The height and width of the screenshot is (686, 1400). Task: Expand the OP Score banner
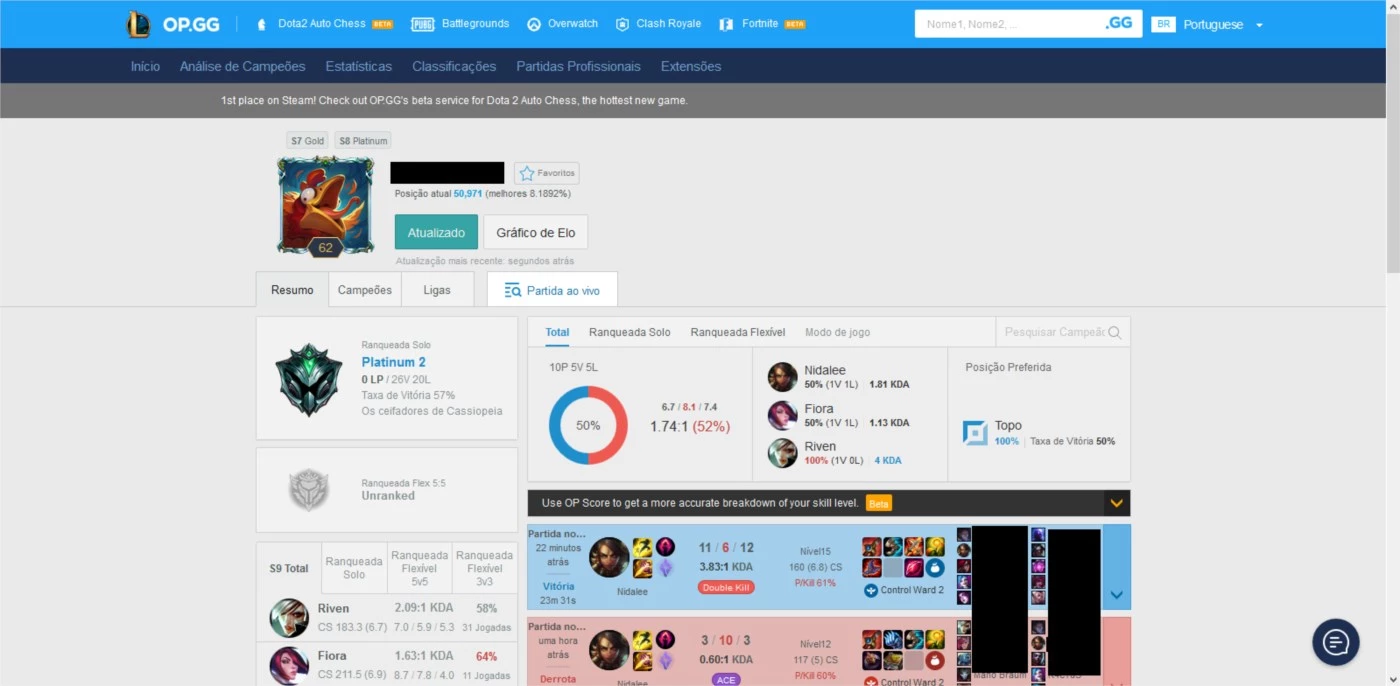click(1117, 503)
